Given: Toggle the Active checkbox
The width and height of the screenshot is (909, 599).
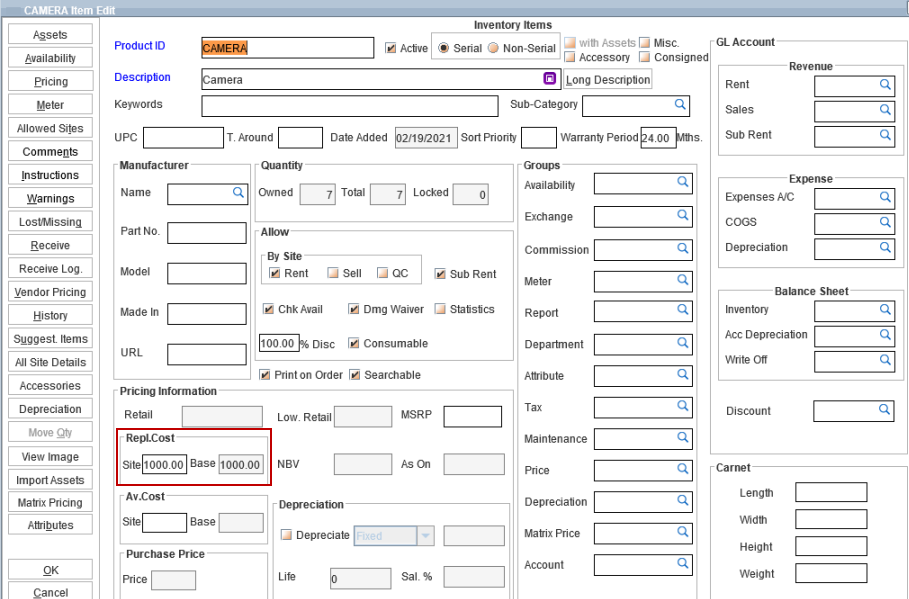Looking at the screenshot, I should coord(391,48).
